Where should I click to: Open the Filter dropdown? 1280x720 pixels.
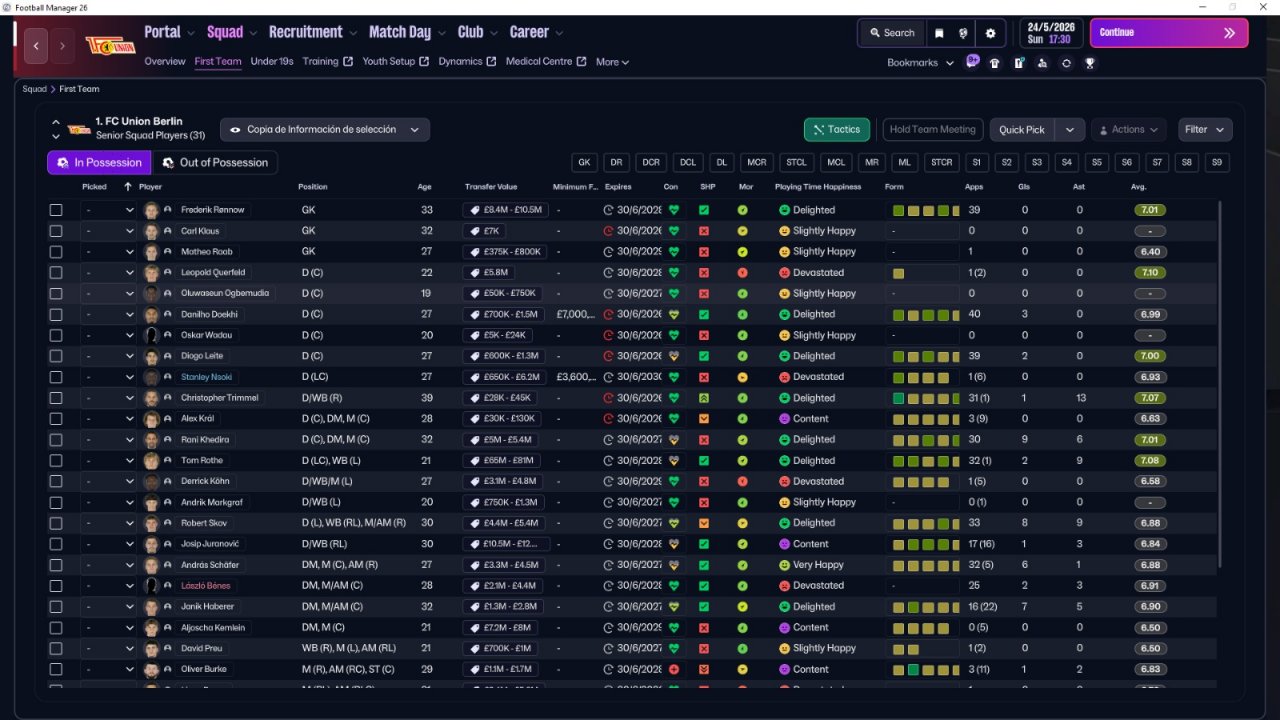tap(1205, 129)
